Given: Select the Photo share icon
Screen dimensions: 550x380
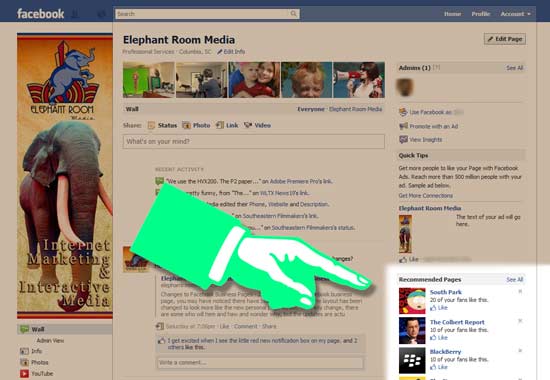Looking at the screenshot, I should [186, 125].
